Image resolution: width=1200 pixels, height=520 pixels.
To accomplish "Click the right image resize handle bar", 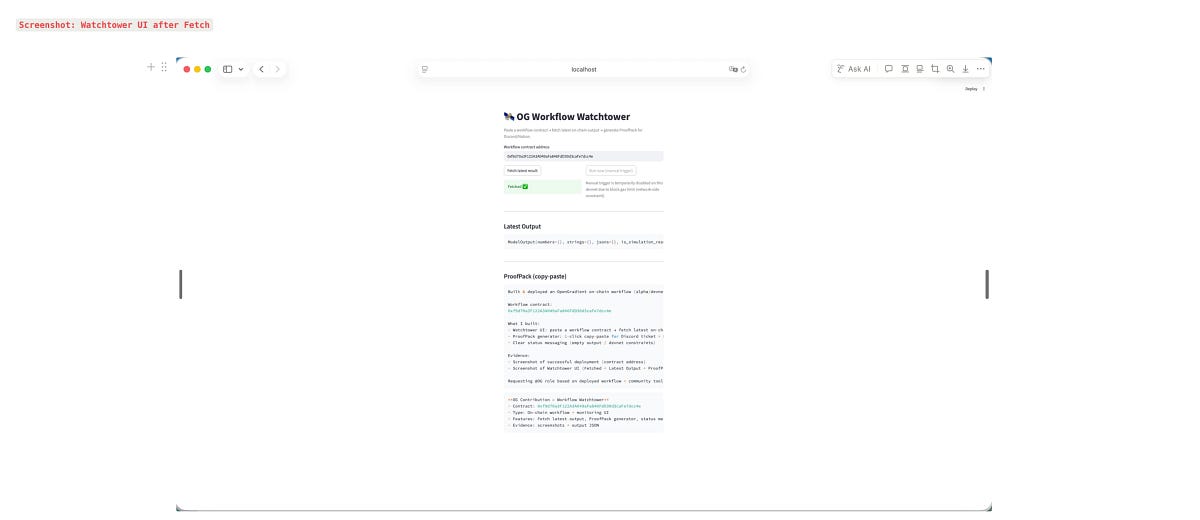I will pyautogui.click(x=987, y=284).
